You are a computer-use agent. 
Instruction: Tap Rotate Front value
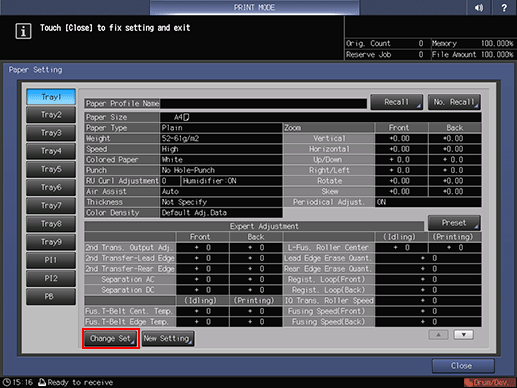pyautogui.click(x=401, y=181)
